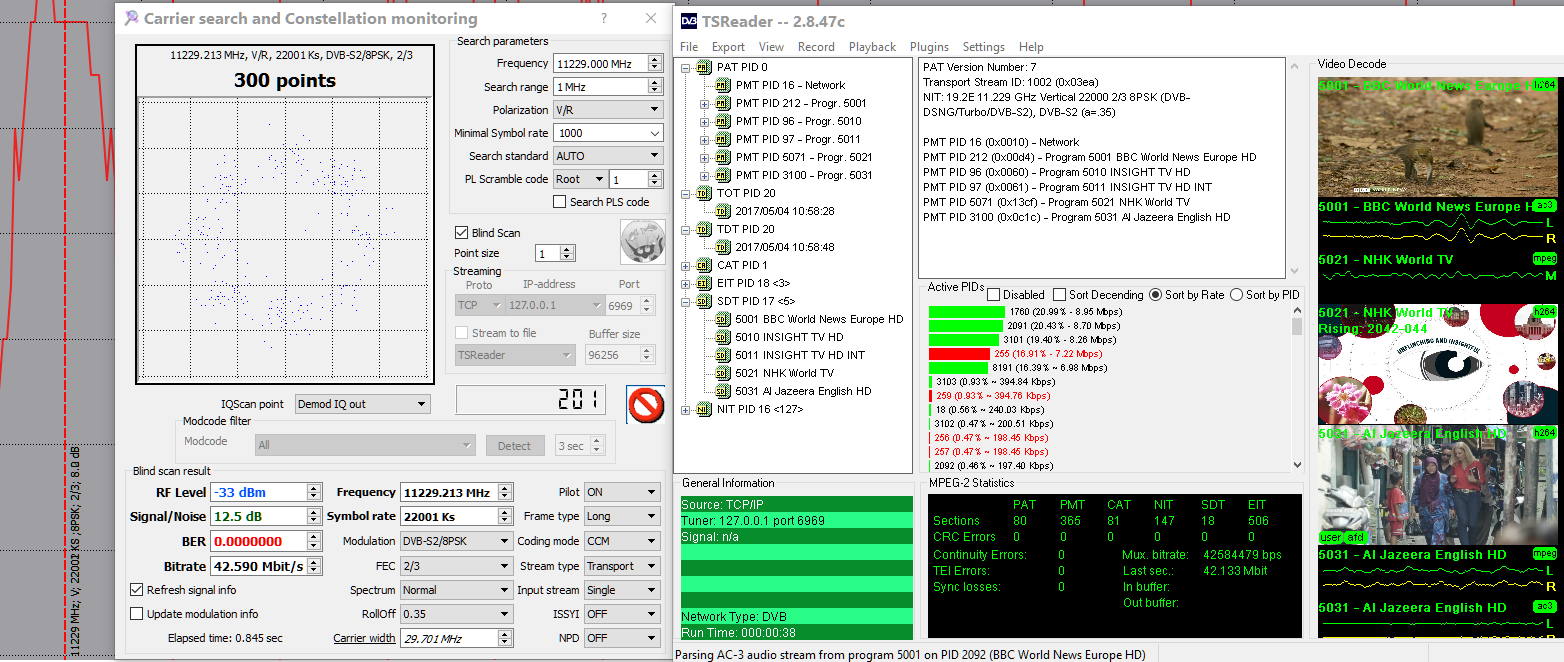
Task: Open the Search standard dropdown
Action: tap(608, 156)
